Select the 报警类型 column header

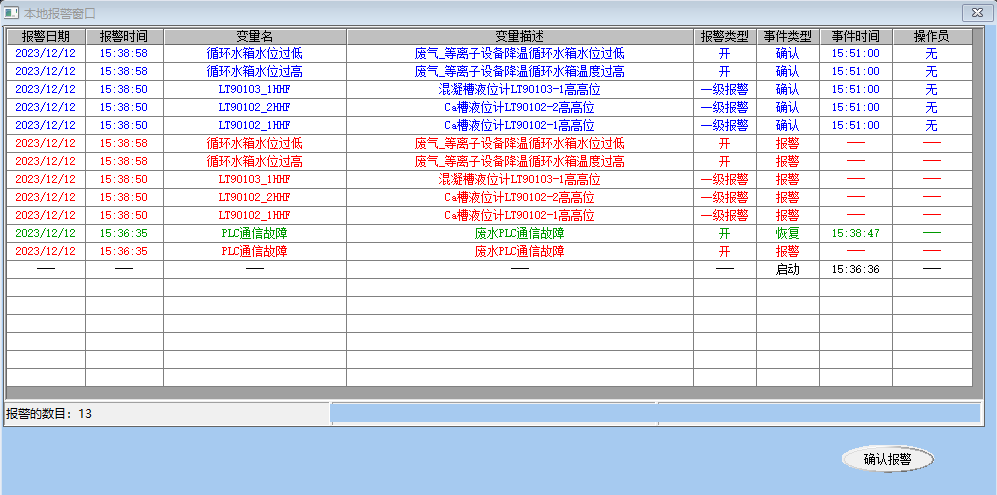pyautogui.click(x=724, y=36)
